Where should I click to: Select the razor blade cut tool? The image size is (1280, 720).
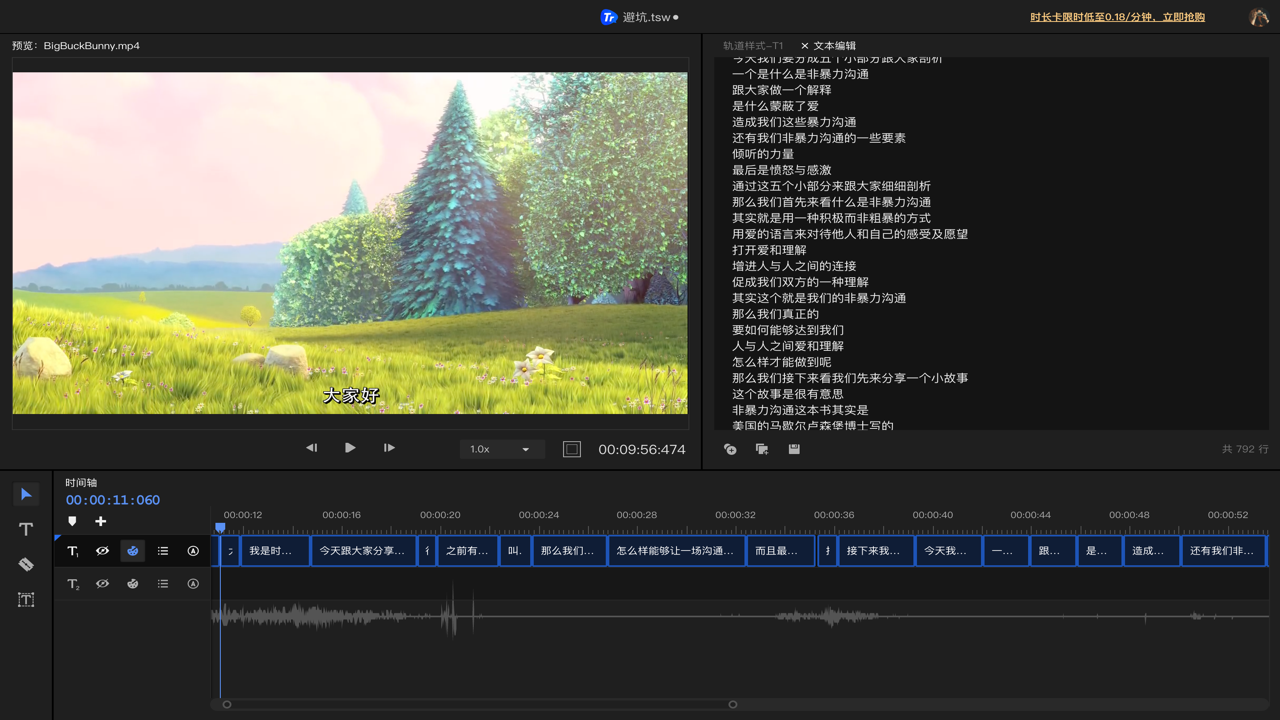pyautogui.click(x=26, y=564)
